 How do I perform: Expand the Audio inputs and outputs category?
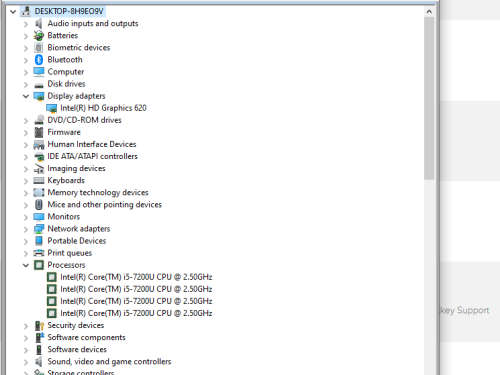tap(26, 24)
